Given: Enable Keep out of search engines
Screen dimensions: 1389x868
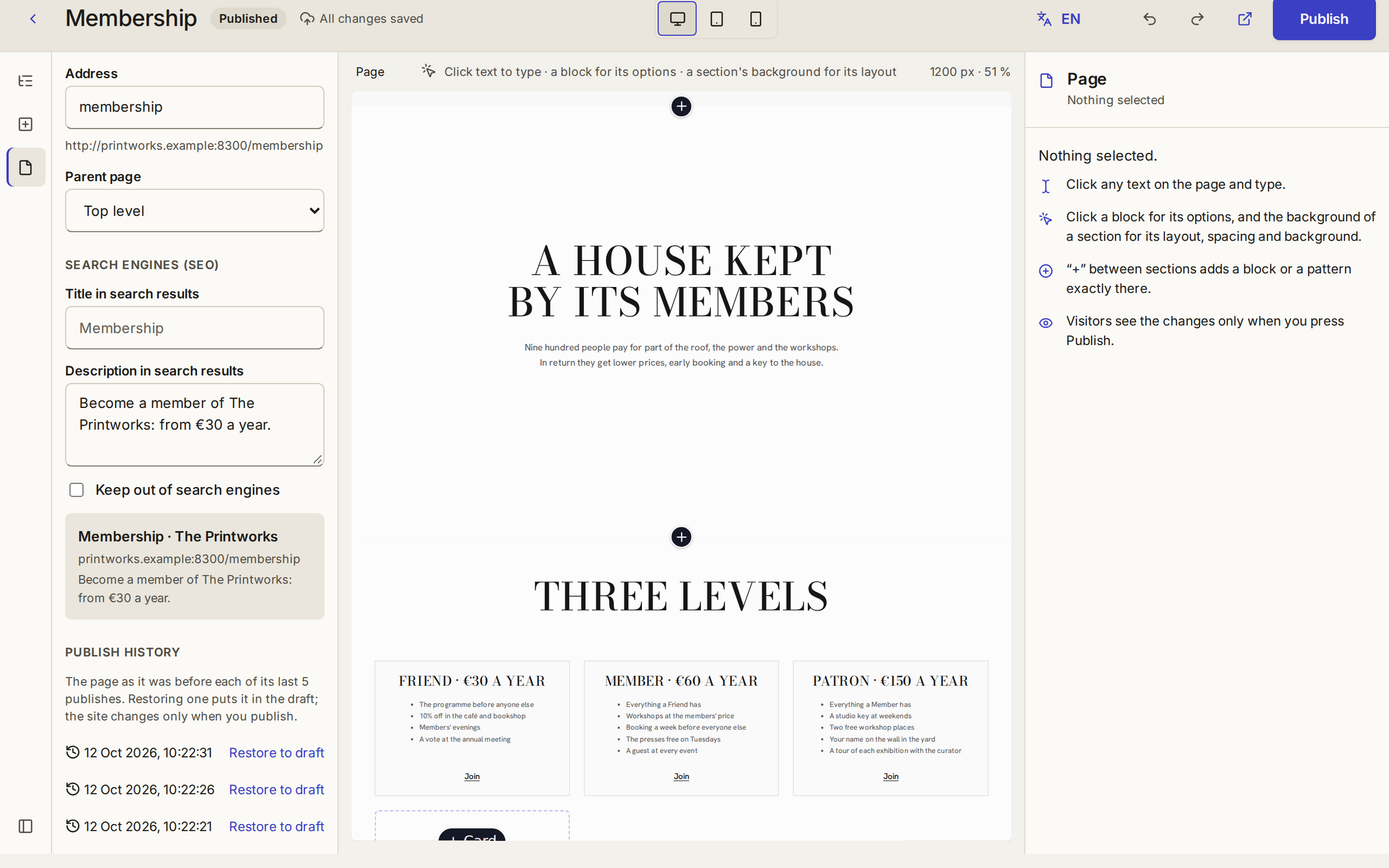Looking at the screenshot, I should click(76, 490).
